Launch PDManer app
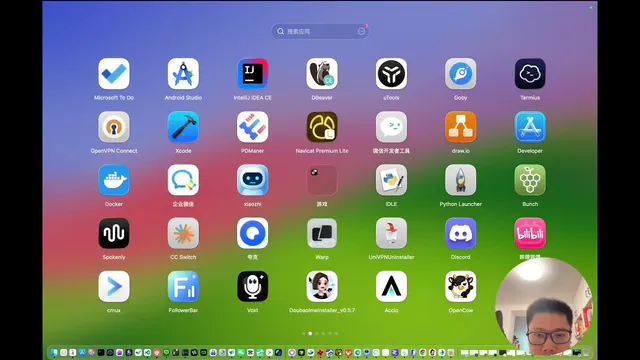This screenshot has width=640, height=360. 253,127
